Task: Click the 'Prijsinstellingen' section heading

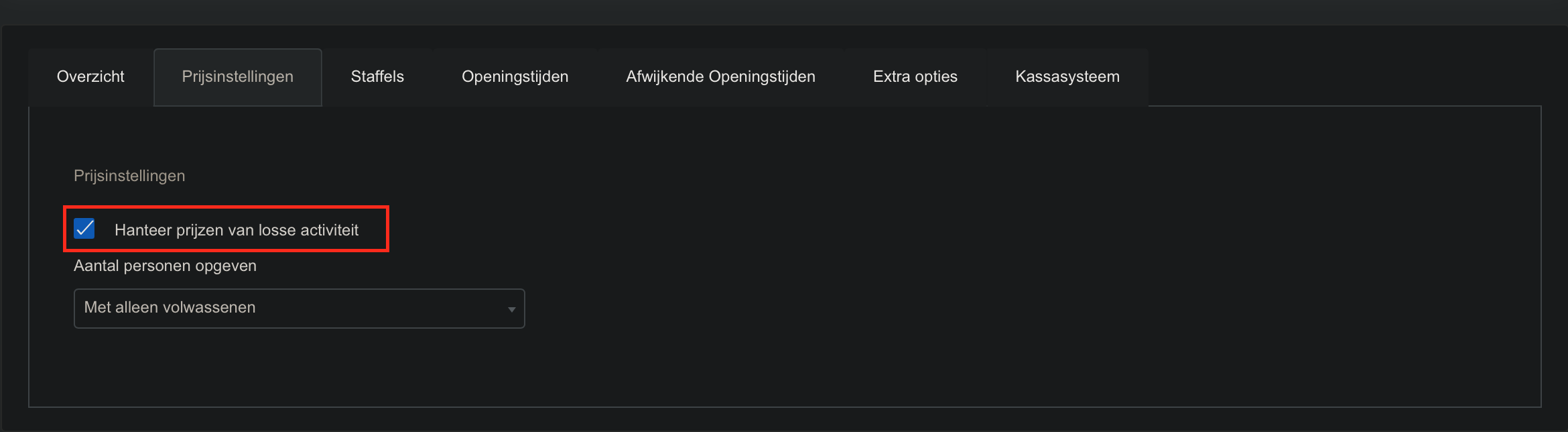Action: pyautogui.click(x=129, y=176)
